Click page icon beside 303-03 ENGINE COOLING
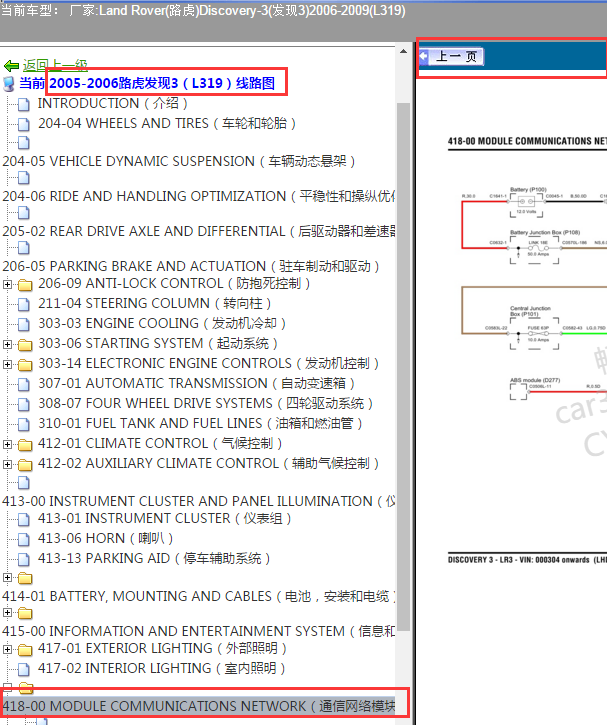The width and height of the screenshot is (607, 725). pos(24,324)
